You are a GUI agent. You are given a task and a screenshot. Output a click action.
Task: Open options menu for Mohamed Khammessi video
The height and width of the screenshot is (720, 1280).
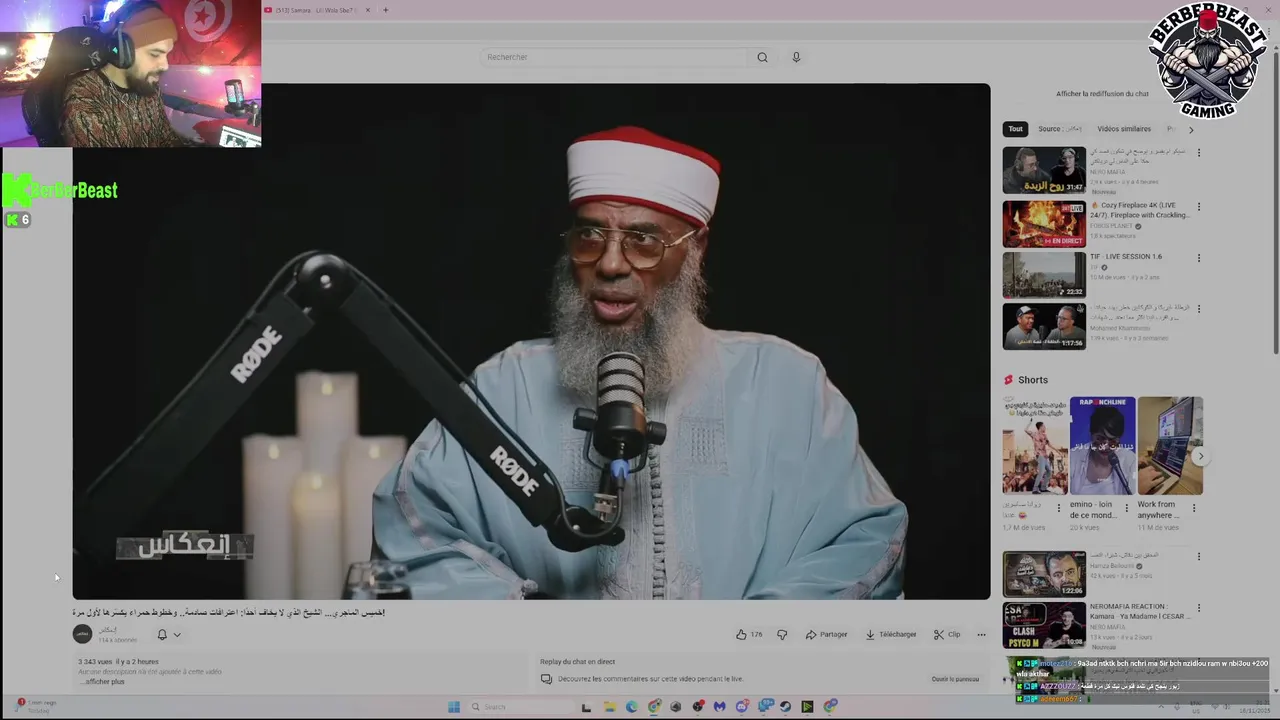(1199, 309)
